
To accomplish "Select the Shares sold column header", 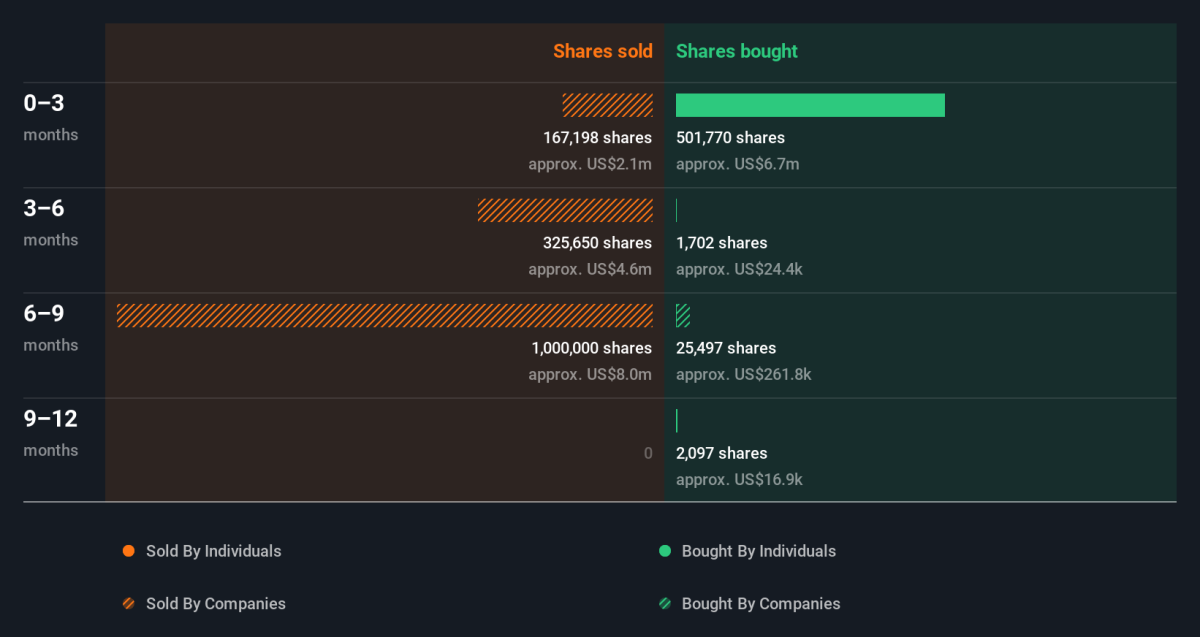I will point(602,51).
